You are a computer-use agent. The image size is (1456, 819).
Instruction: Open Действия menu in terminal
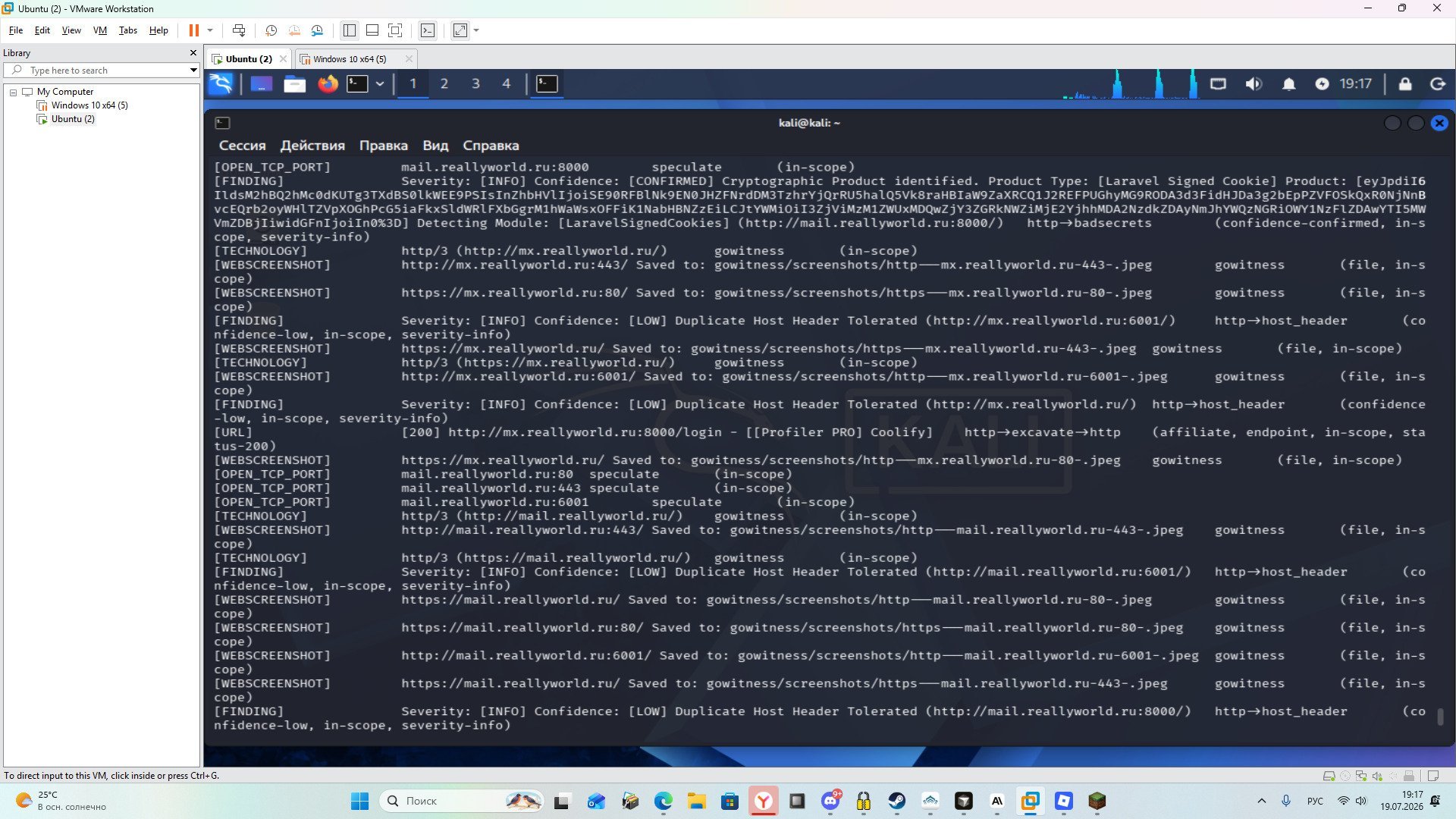[x=312, y=146]
